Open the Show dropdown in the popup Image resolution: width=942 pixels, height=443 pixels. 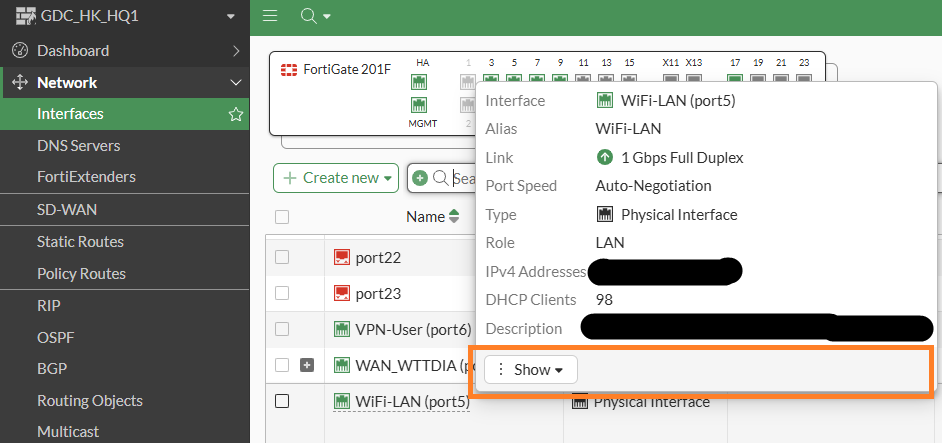click(531, 370)
